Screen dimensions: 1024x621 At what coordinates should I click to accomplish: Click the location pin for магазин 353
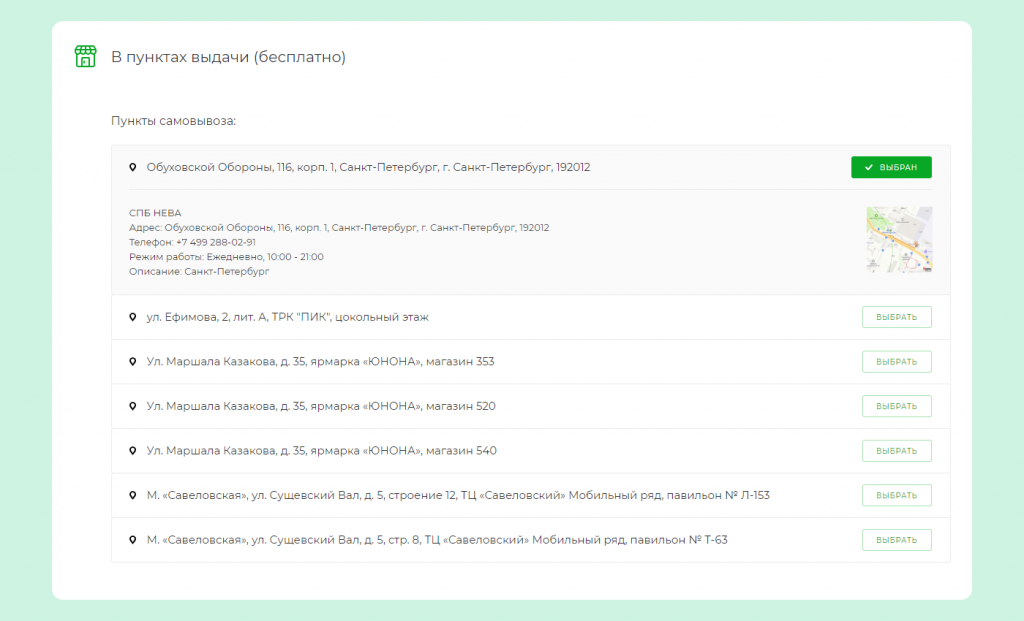click(x=133, y=361)
